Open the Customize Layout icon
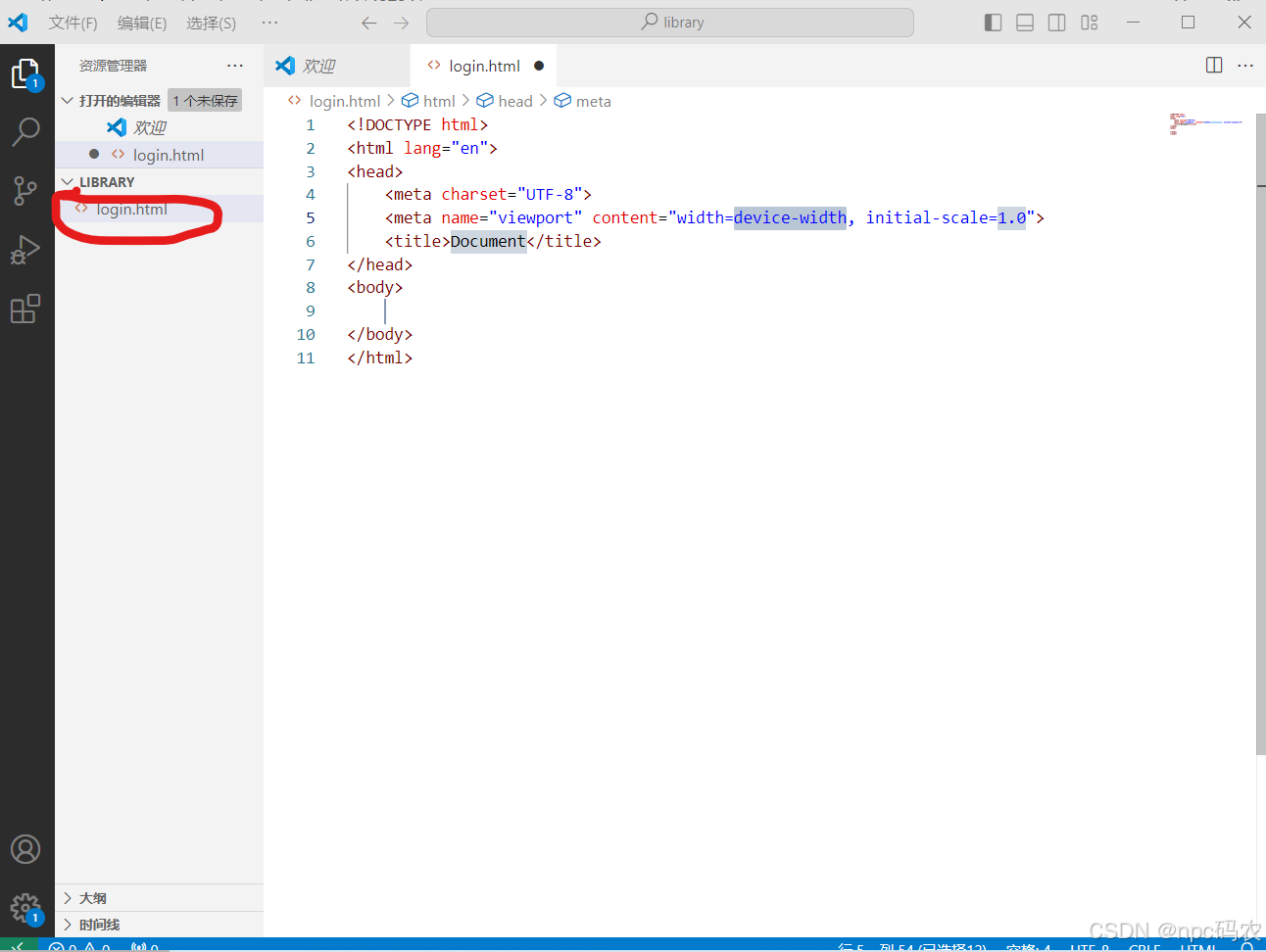The height and width of the screenshot is (952, 1266). click(x=1090, y=23)
